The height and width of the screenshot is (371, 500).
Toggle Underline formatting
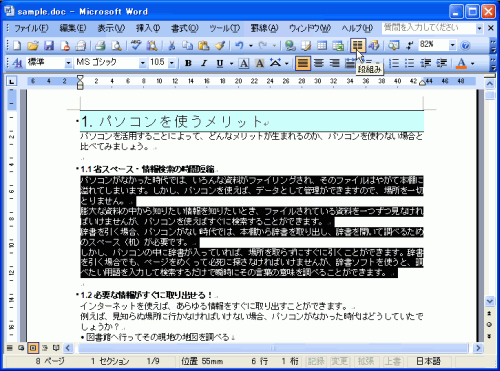pos(220,63)
